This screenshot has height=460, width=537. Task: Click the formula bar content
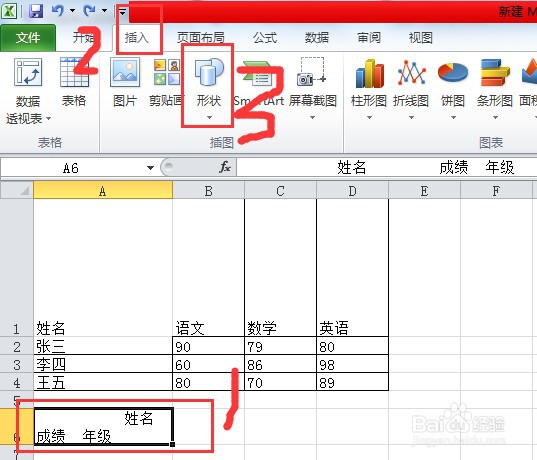[386, 168]
